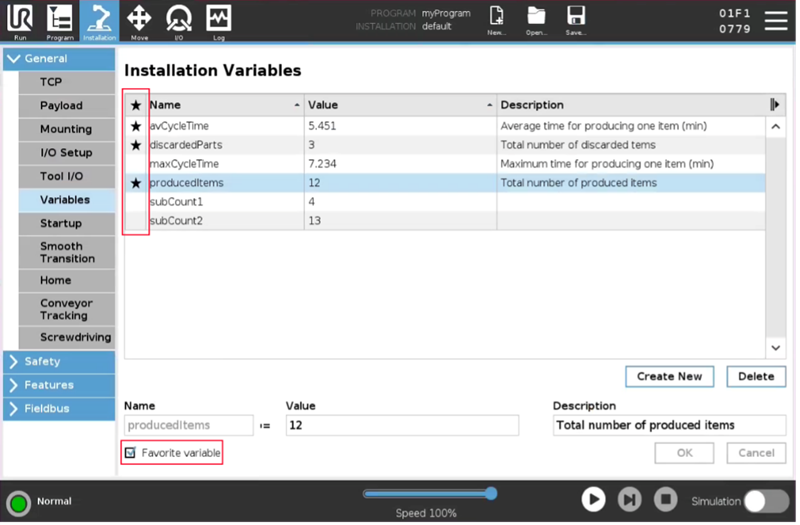Screen dimensions: 800x525
Task: Open the Run screen icon
Action: click(20, 20)
